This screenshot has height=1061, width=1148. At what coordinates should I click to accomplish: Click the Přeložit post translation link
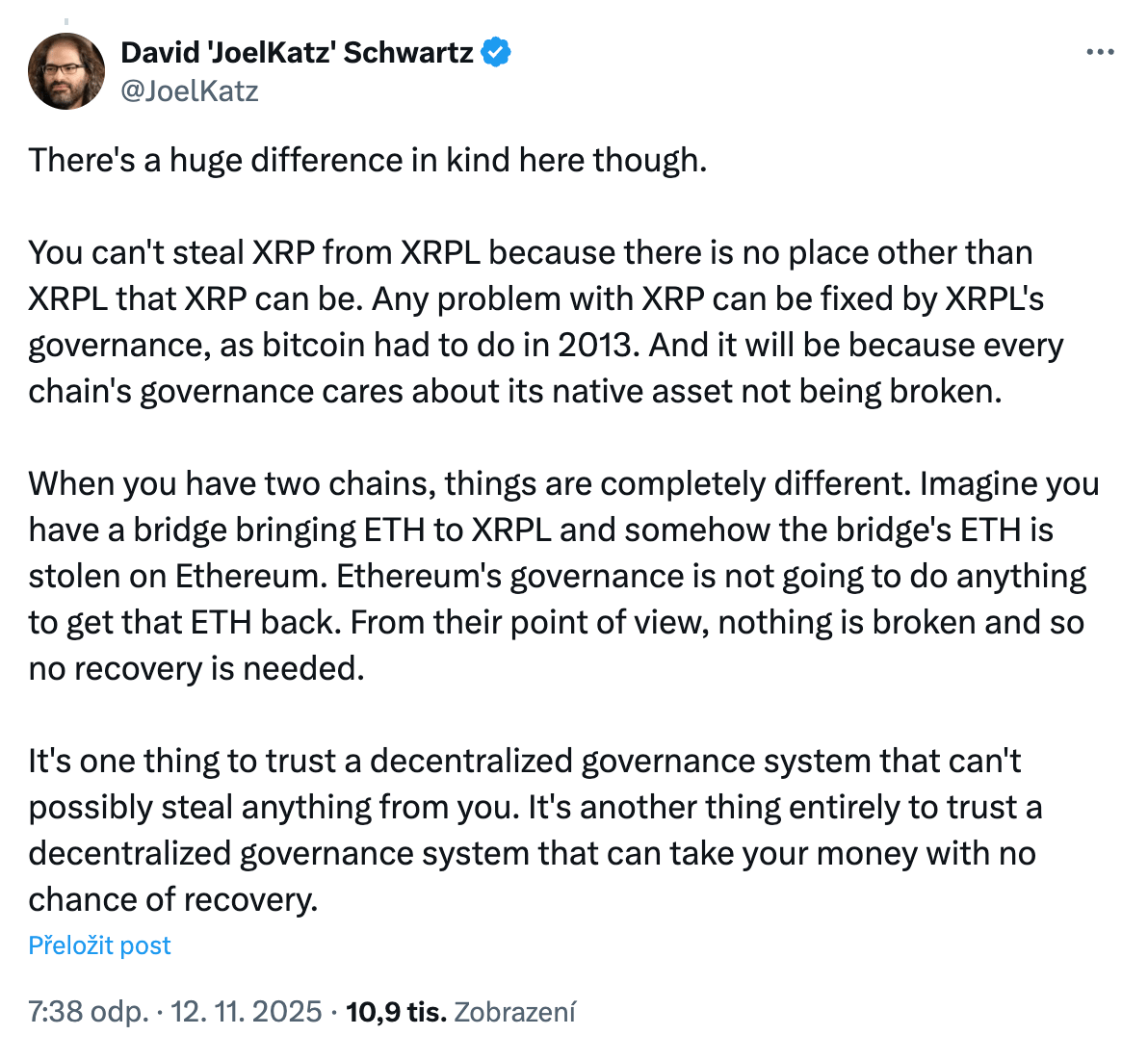tap(99, 945)
